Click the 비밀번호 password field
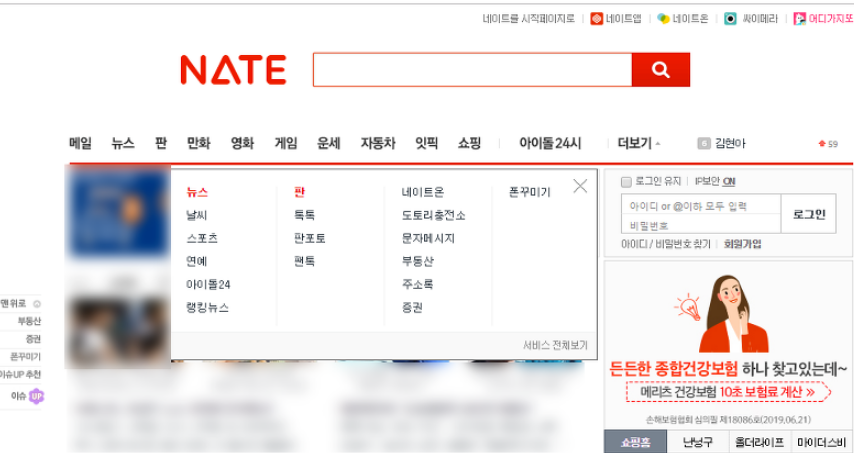 pos(701,224)
